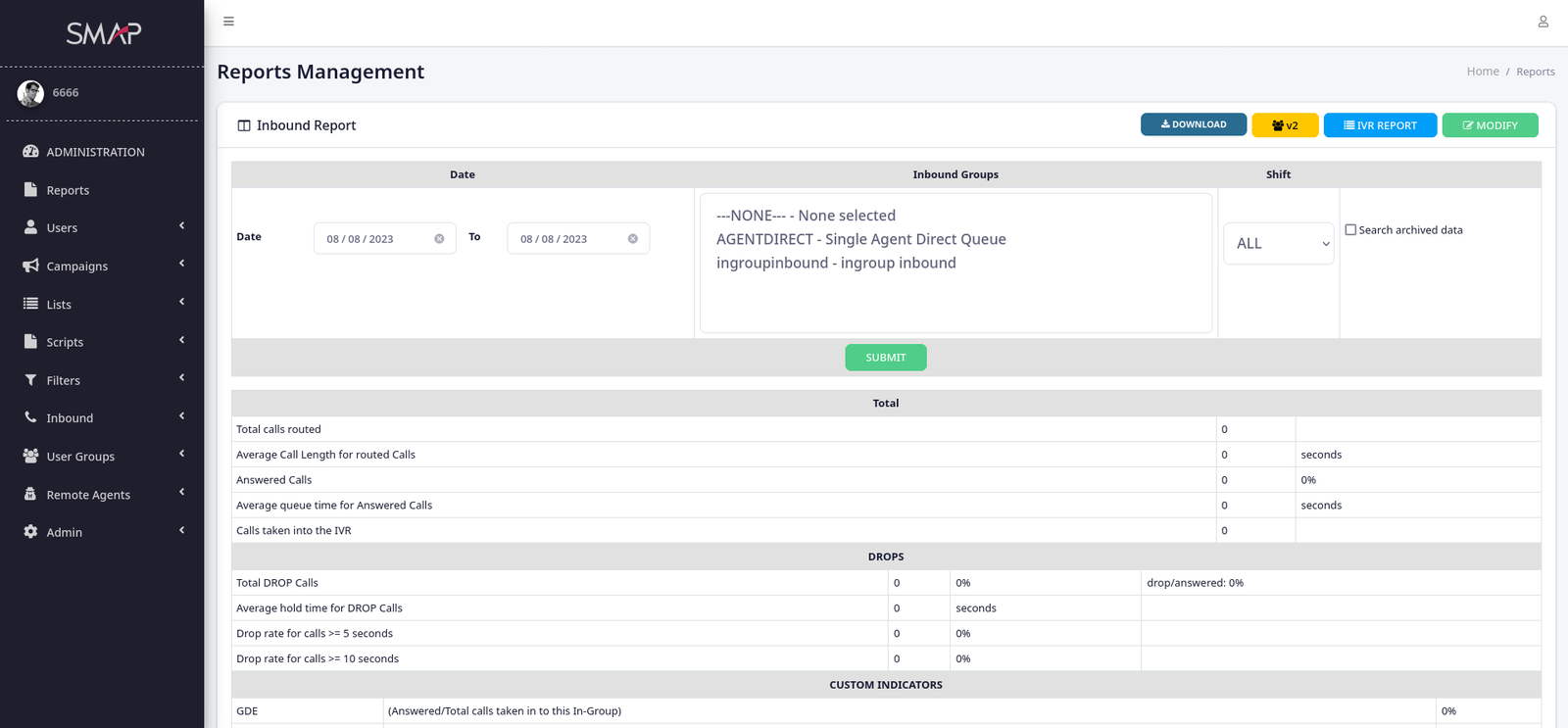Clear the start date with its x icon

(439, 239)
